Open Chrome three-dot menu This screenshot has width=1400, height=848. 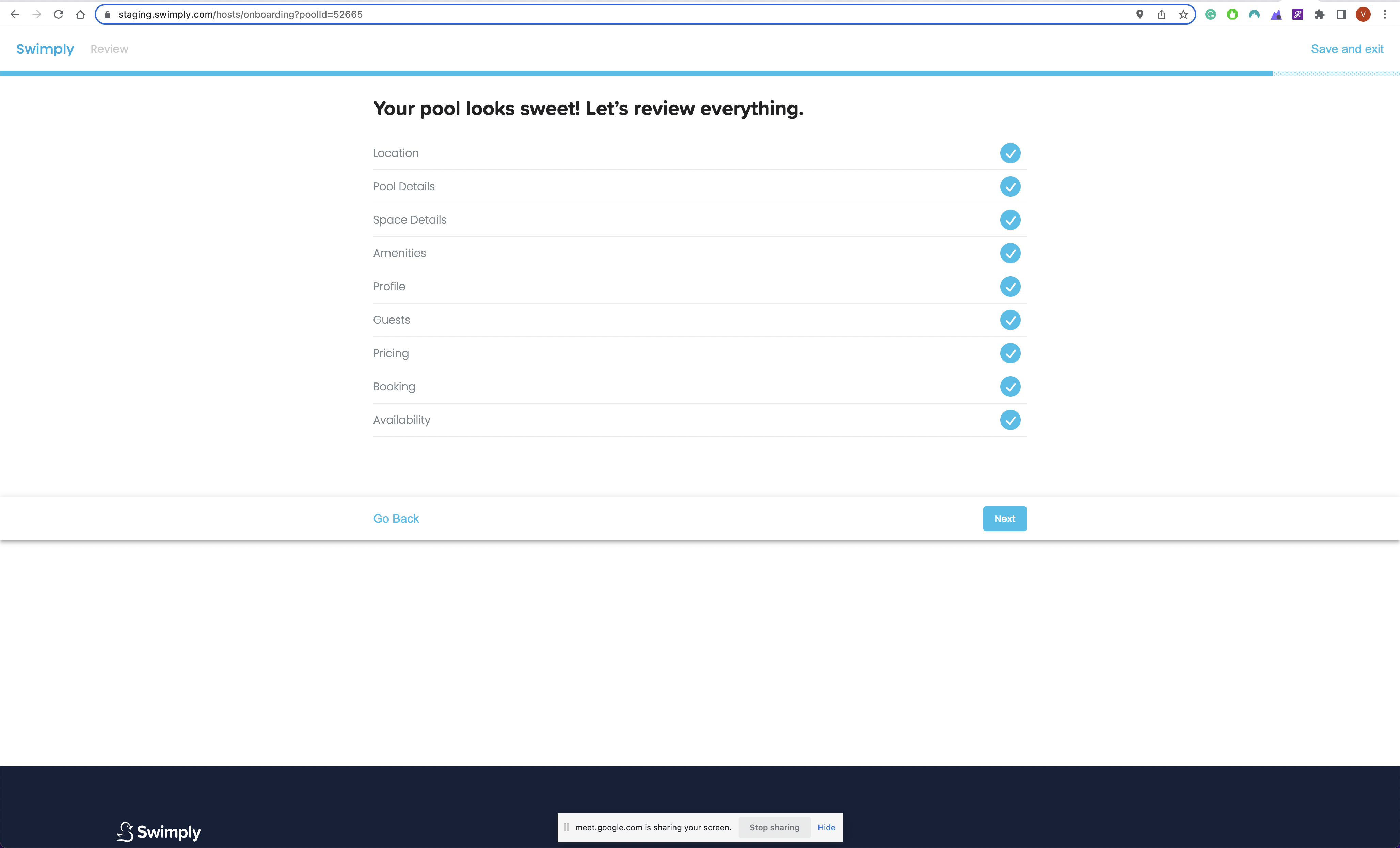pos(1385,14)
